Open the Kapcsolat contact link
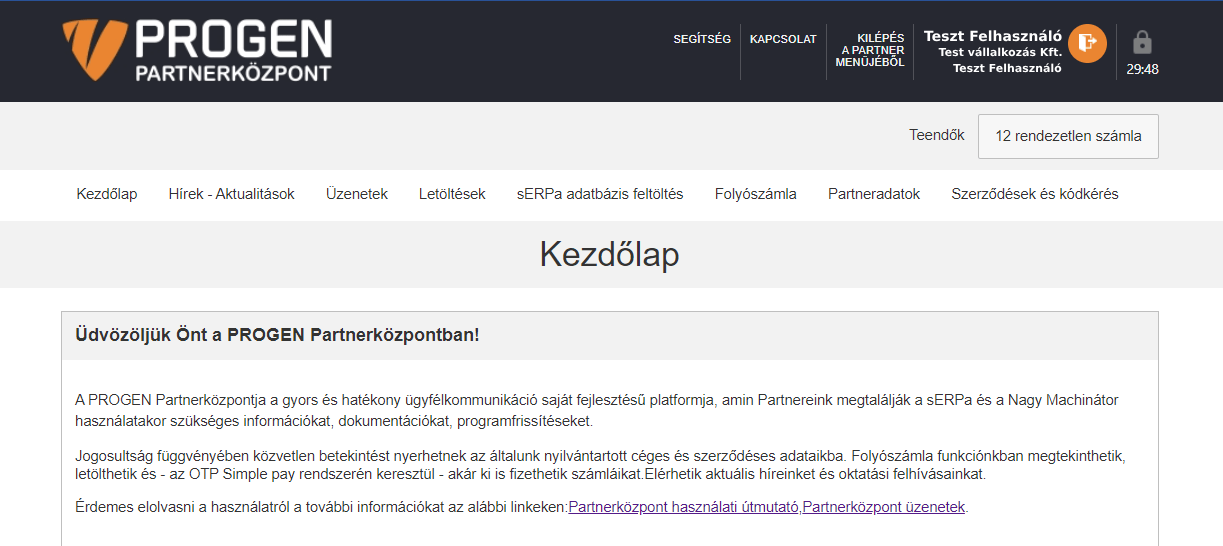Screen dimensions: 1223x546 (783, 39)
